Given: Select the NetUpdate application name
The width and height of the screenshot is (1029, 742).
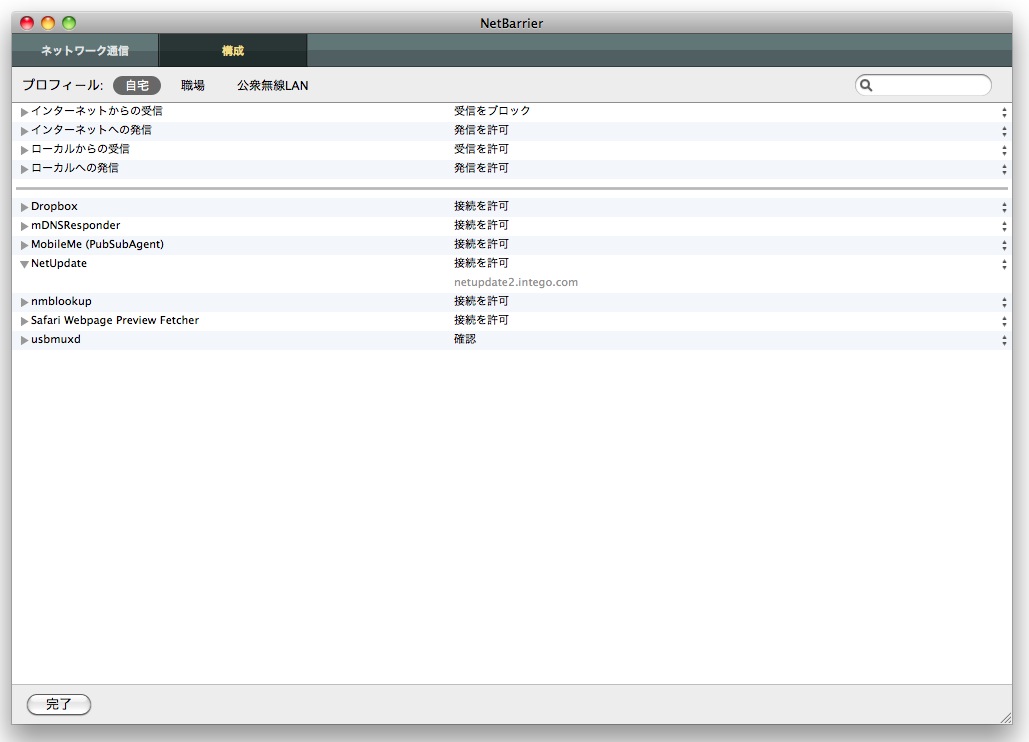Looking at the screenshot, I should coord(58,263).
